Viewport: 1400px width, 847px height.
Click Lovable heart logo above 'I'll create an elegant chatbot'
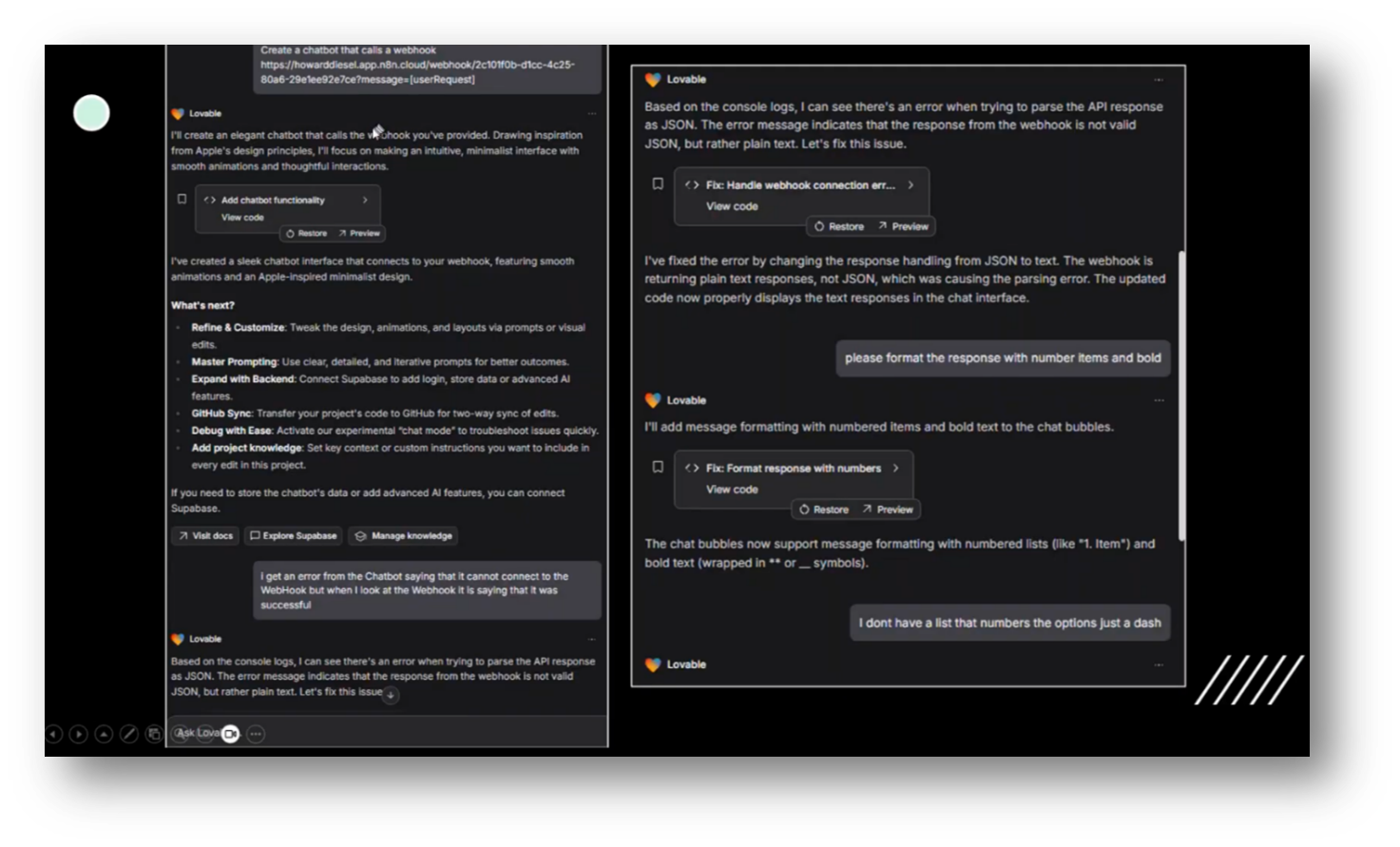click(x=178, y=113)
